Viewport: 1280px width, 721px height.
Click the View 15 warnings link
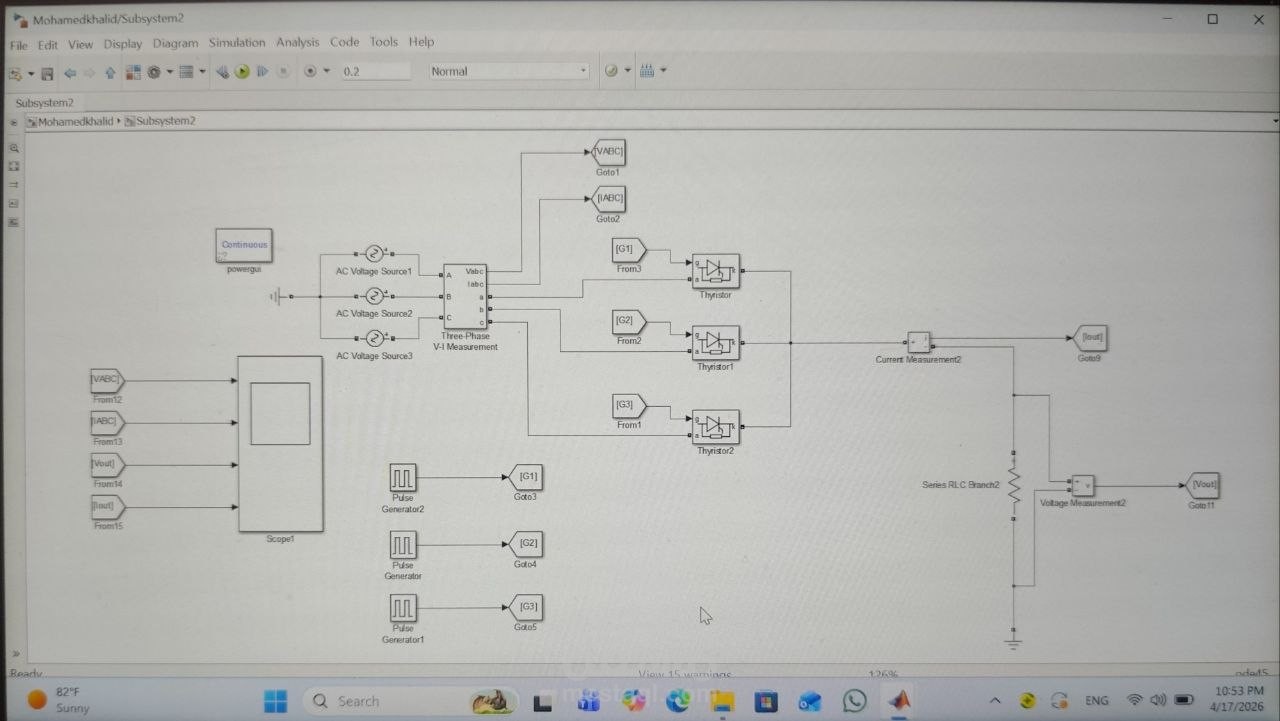684,675
